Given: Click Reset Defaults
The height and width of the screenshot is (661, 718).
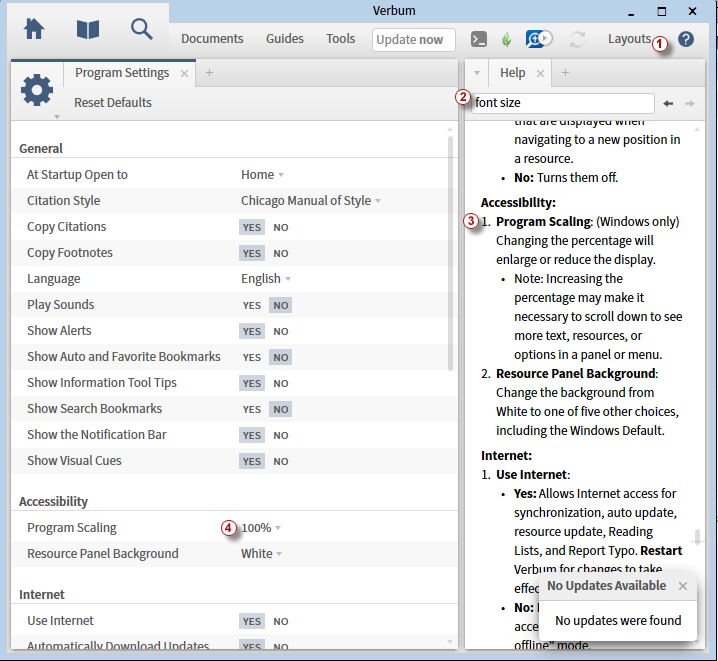Looking at the screenshot, I should 113,103.
